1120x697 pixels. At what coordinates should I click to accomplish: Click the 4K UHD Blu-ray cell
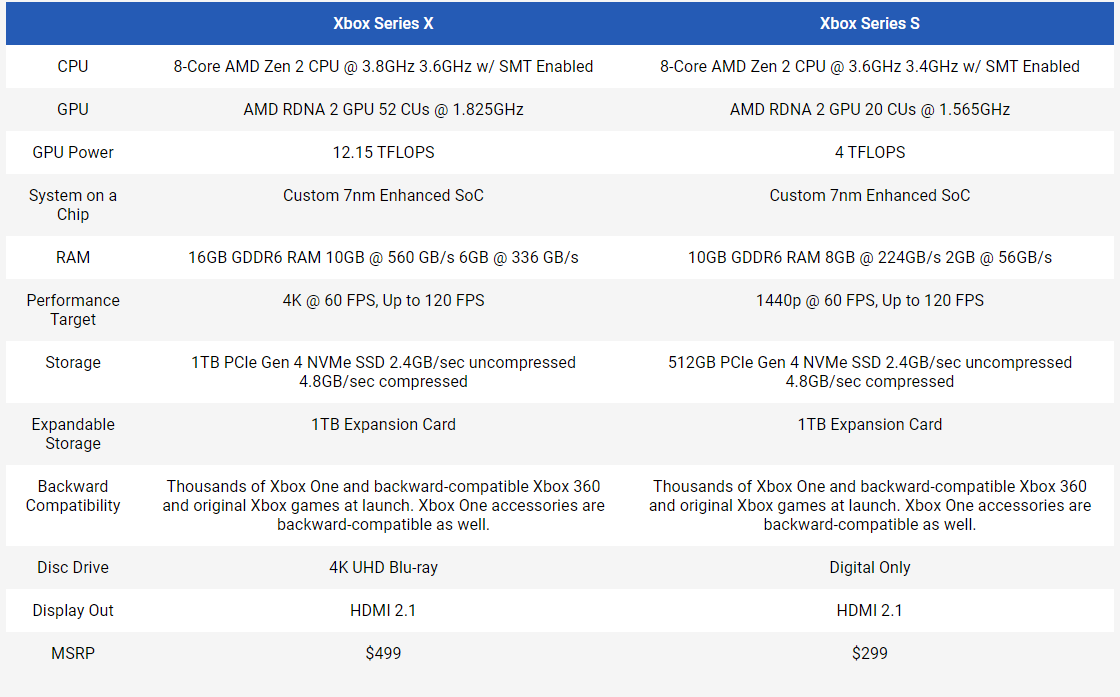383,567
